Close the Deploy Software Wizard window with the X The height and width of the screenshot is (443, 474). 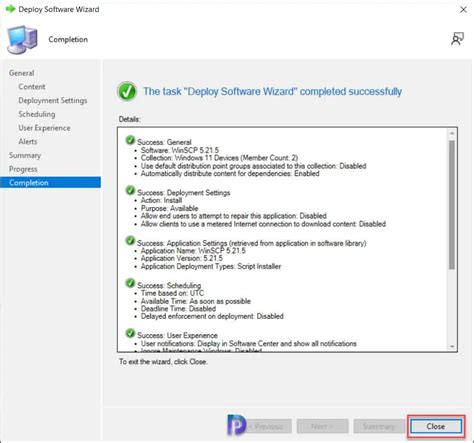tap(463, 10)
